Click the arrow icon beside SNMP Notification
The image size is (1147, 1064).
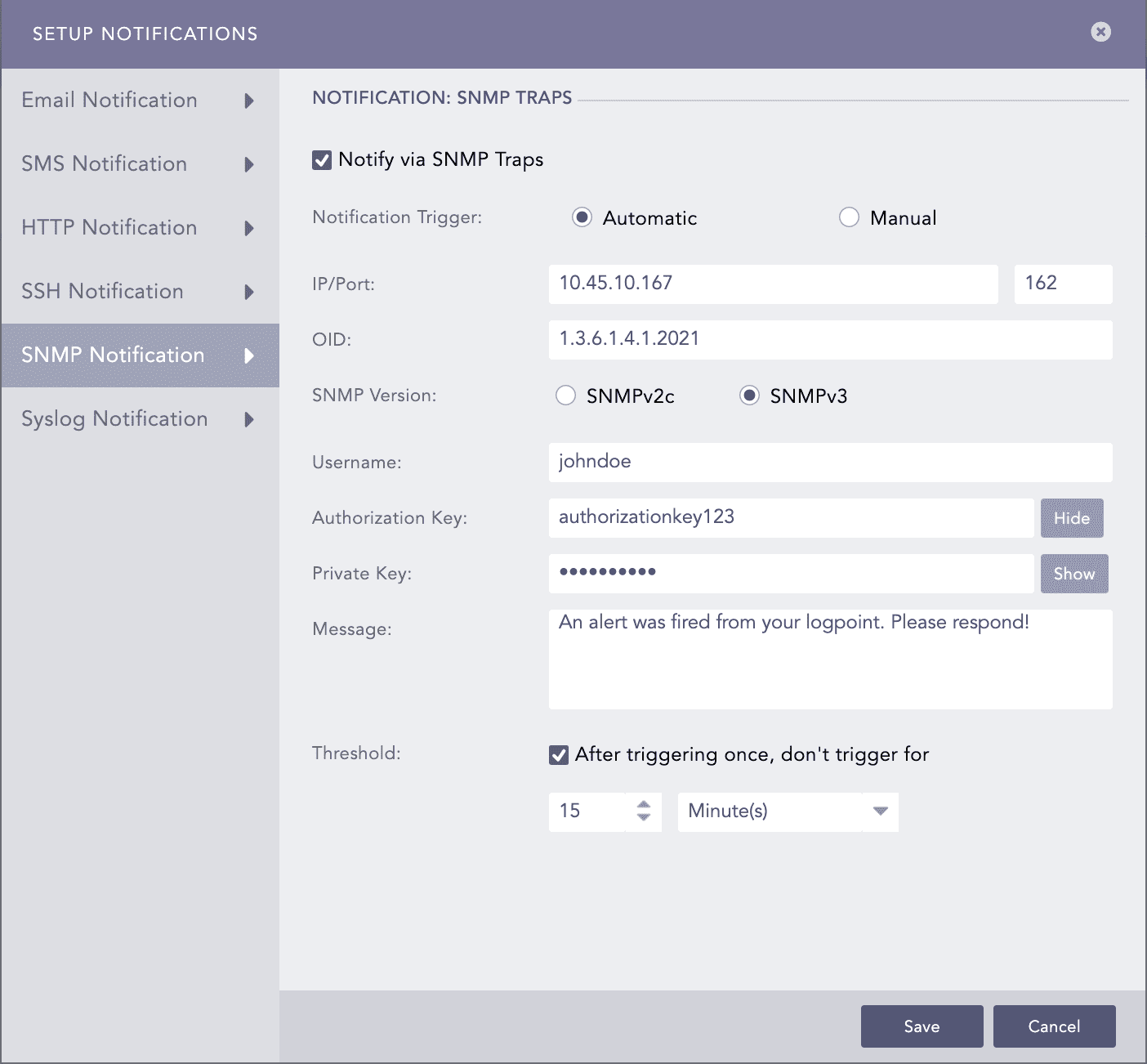click(249, 355)
